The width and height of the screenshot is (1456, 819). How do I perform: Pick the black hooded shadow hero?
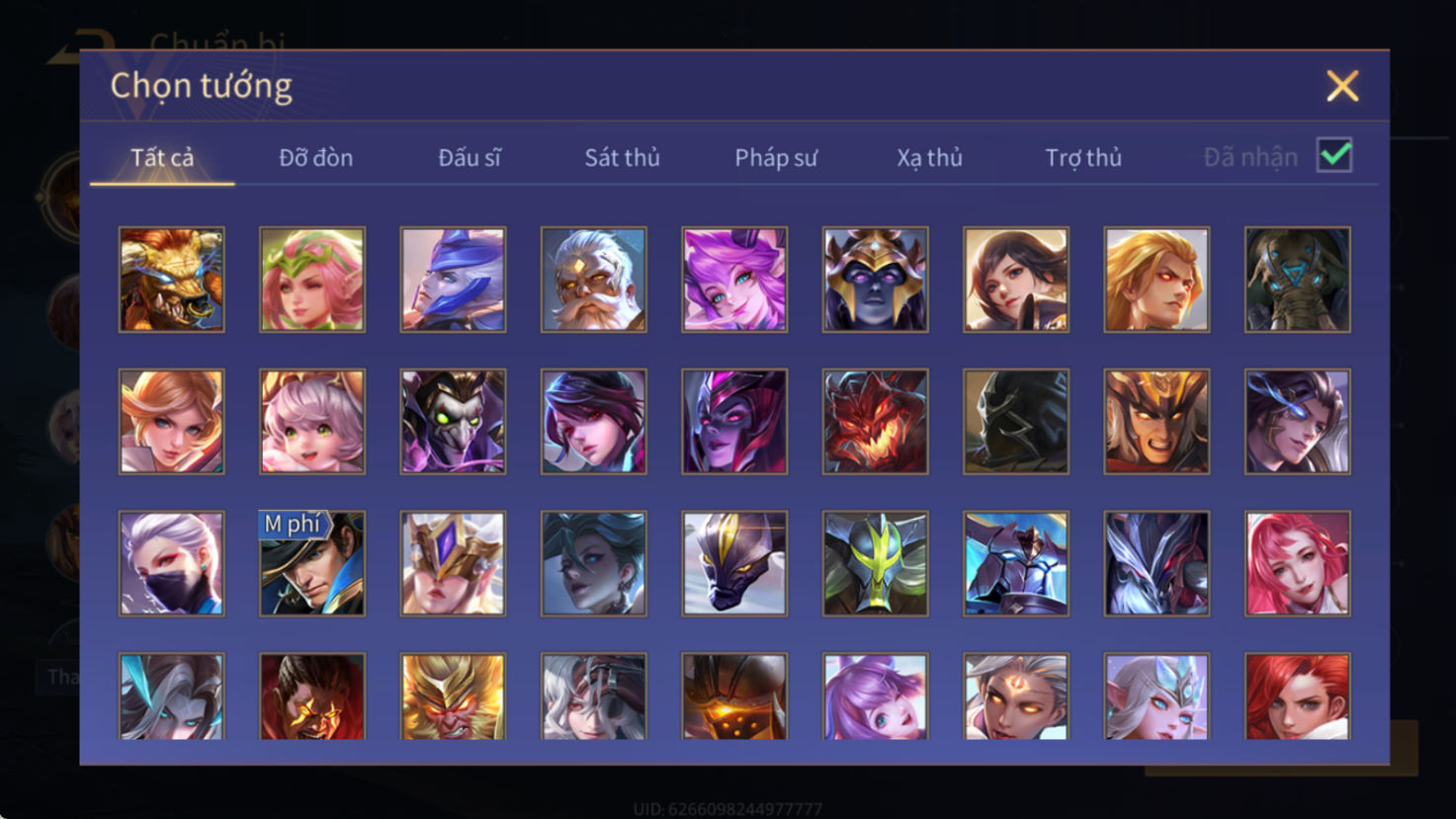point(1016,422)
